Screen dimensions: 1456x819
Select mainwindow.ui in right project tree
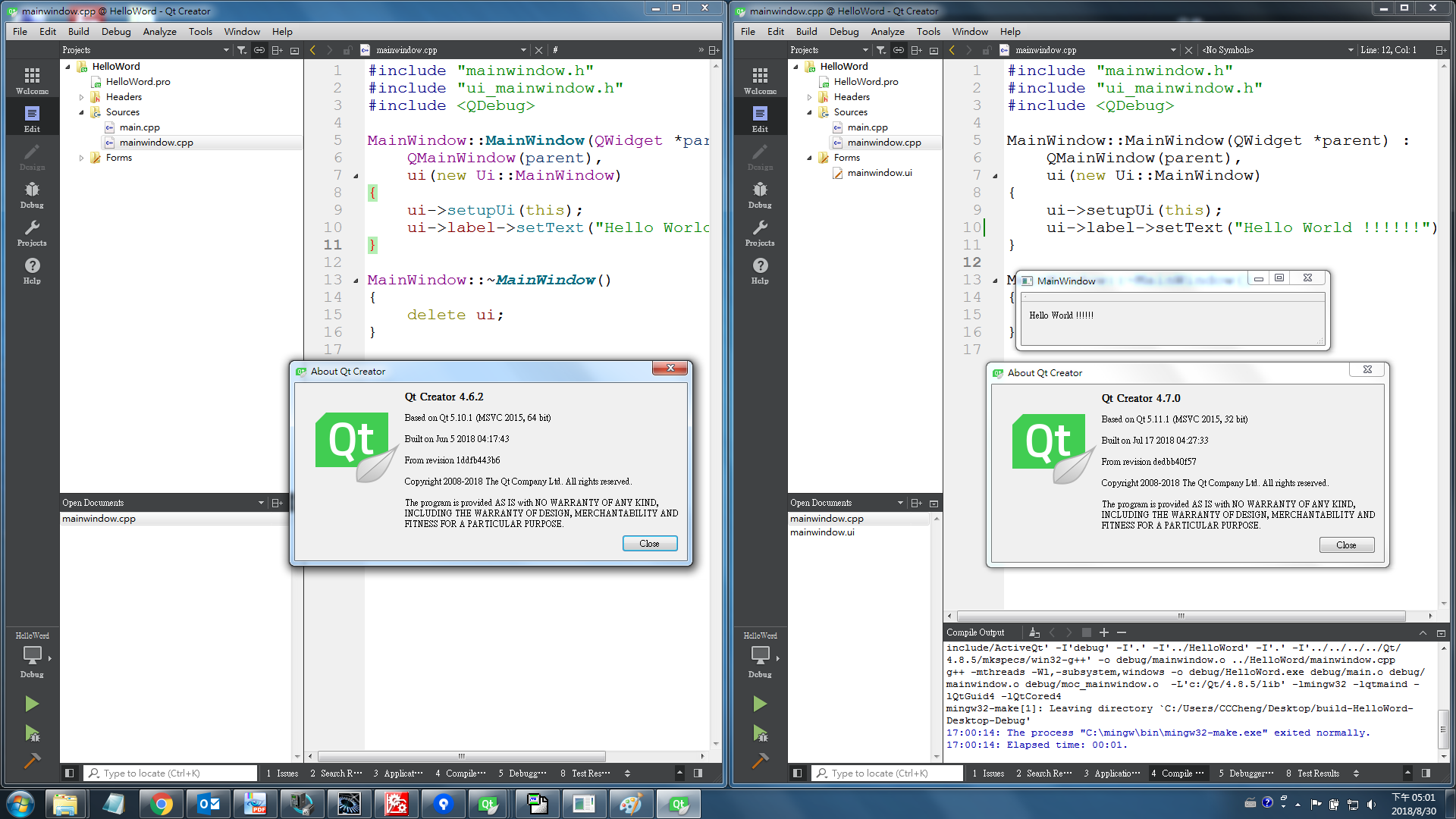pyautogui.click(x=880, y=173)
